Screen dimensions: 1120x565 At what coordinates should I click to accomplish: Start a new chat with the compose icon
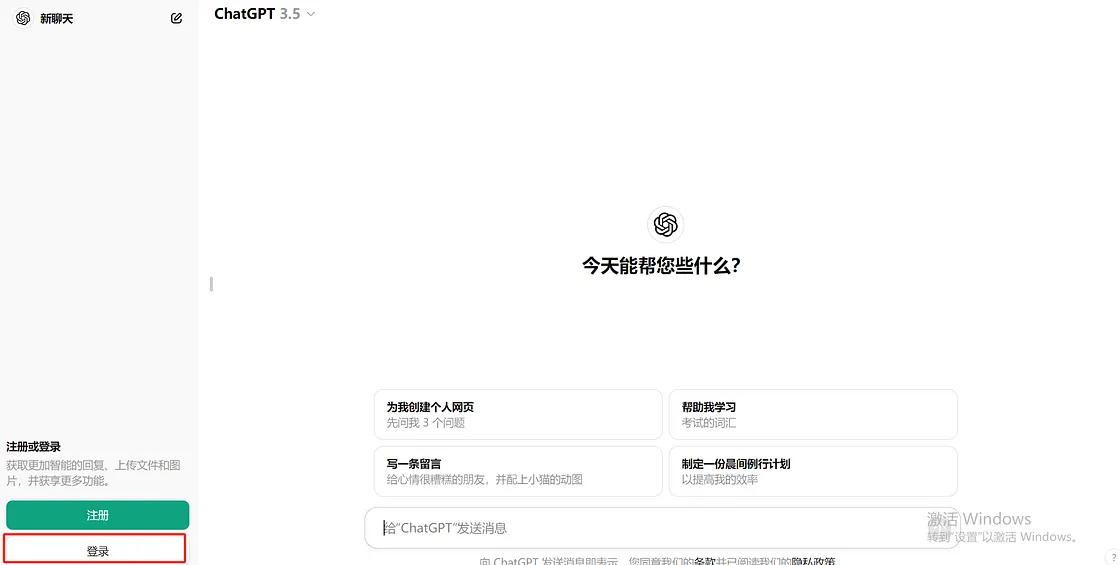coord(176,19)
